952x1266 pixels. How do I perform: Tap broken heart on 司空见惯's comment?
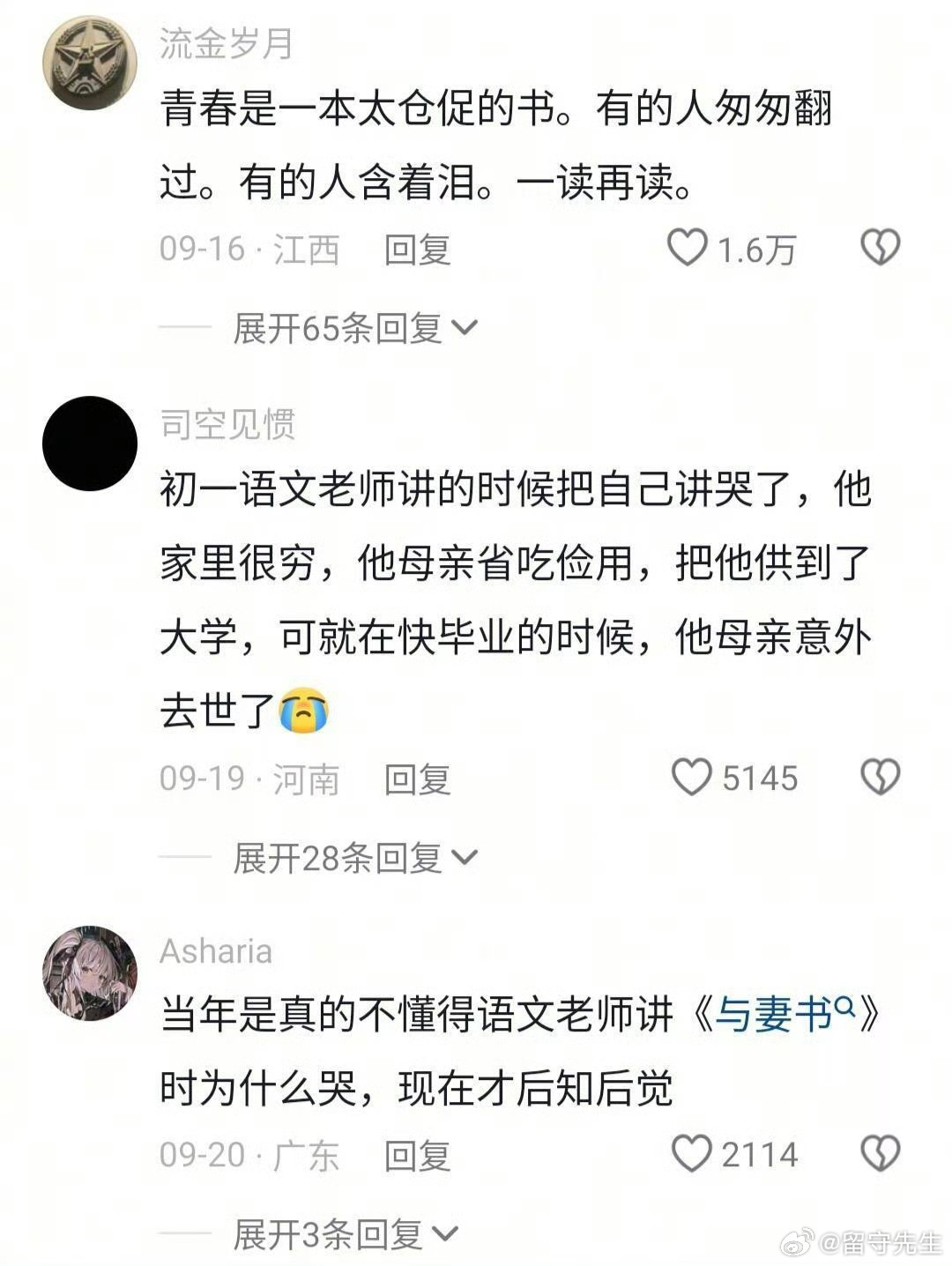coord(880,778)
